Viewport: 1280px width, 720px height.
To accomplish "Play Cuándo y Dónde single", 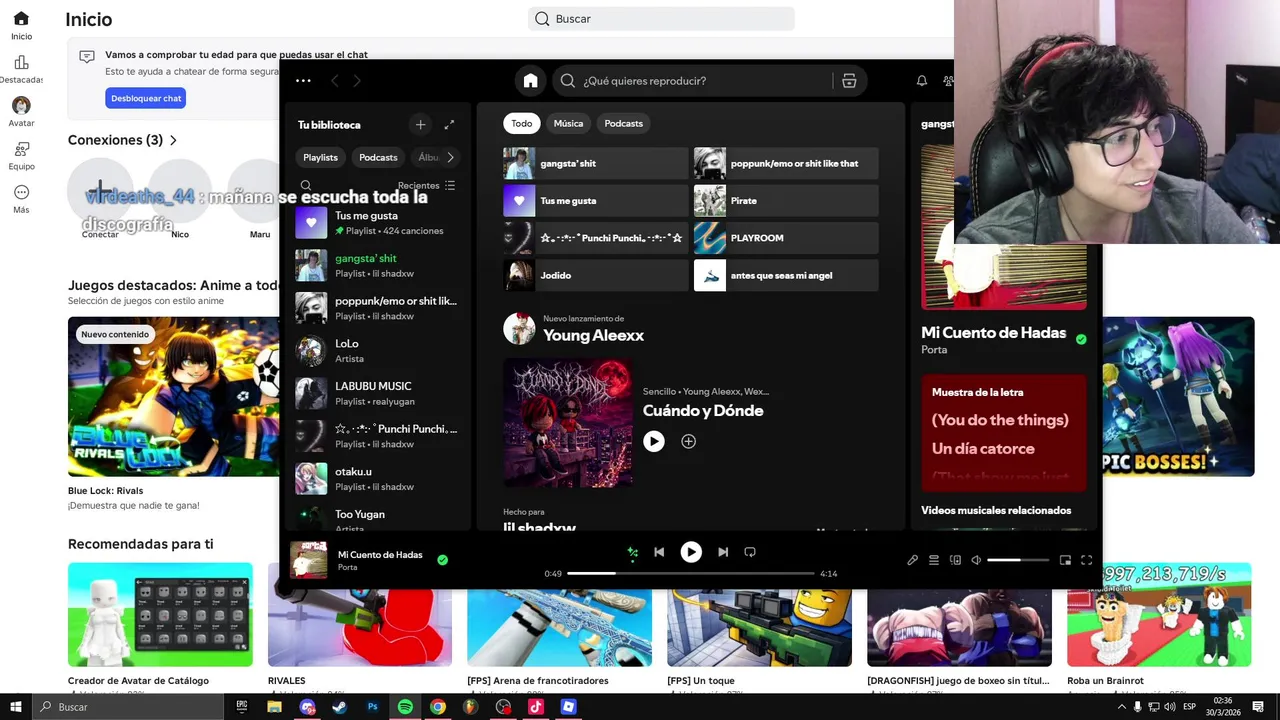I will [654, 441].
